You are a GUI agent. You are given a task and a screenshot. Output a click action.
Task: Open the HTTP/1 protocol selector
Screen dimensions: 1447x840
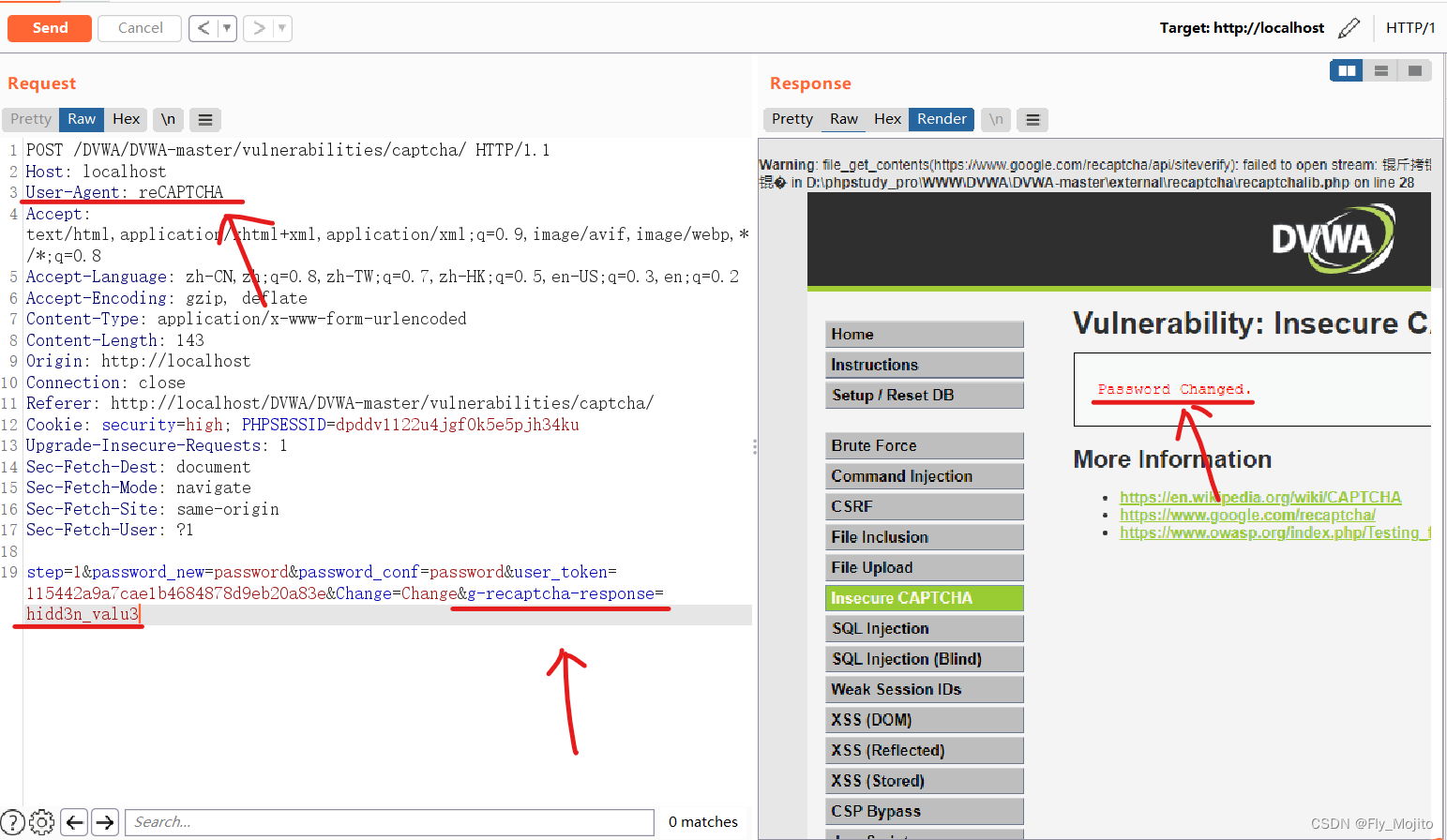(1411, 27)
